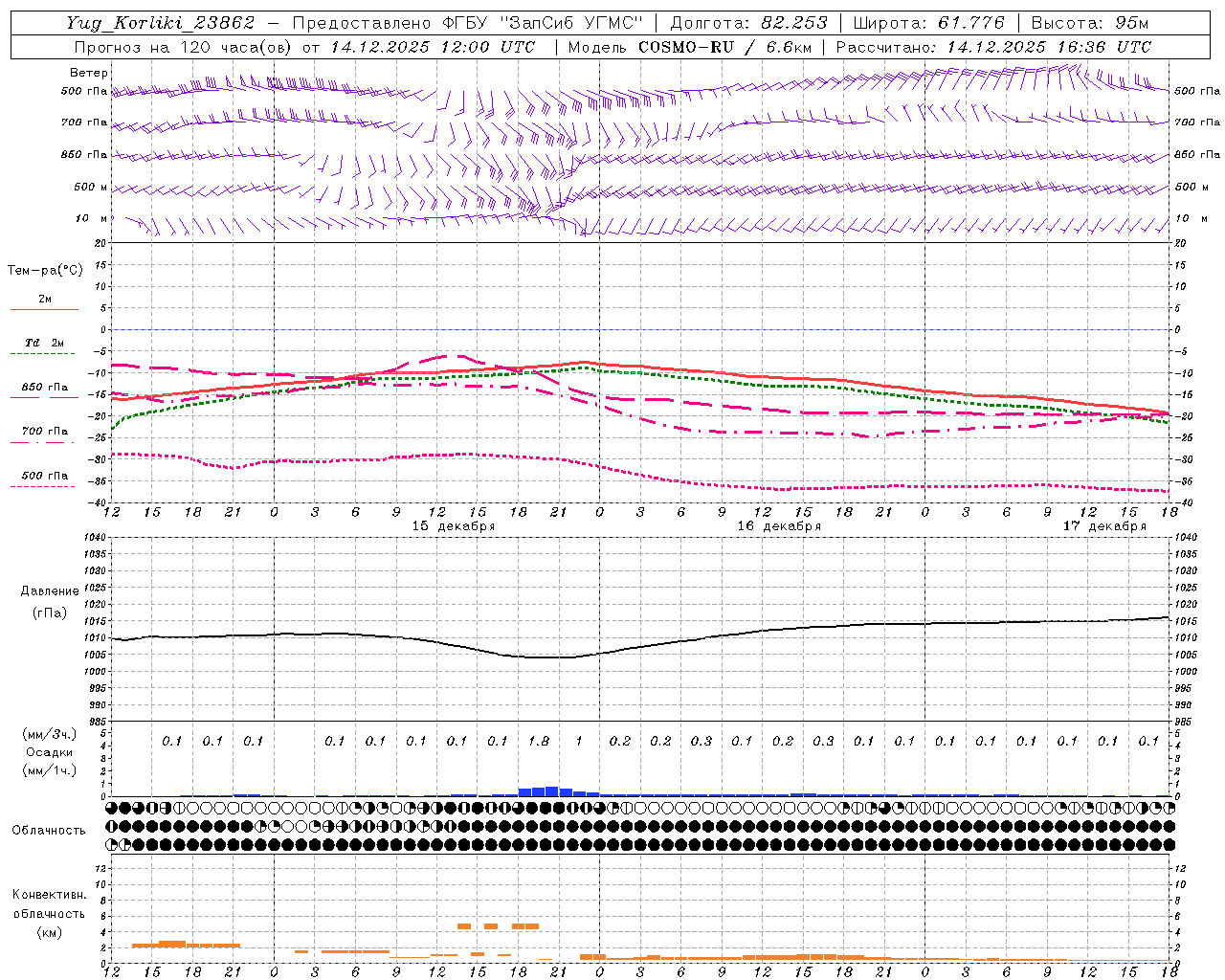Click the 16 декабря date label
Viewport: 1225px width, 980px height.
tap(779, 526)
